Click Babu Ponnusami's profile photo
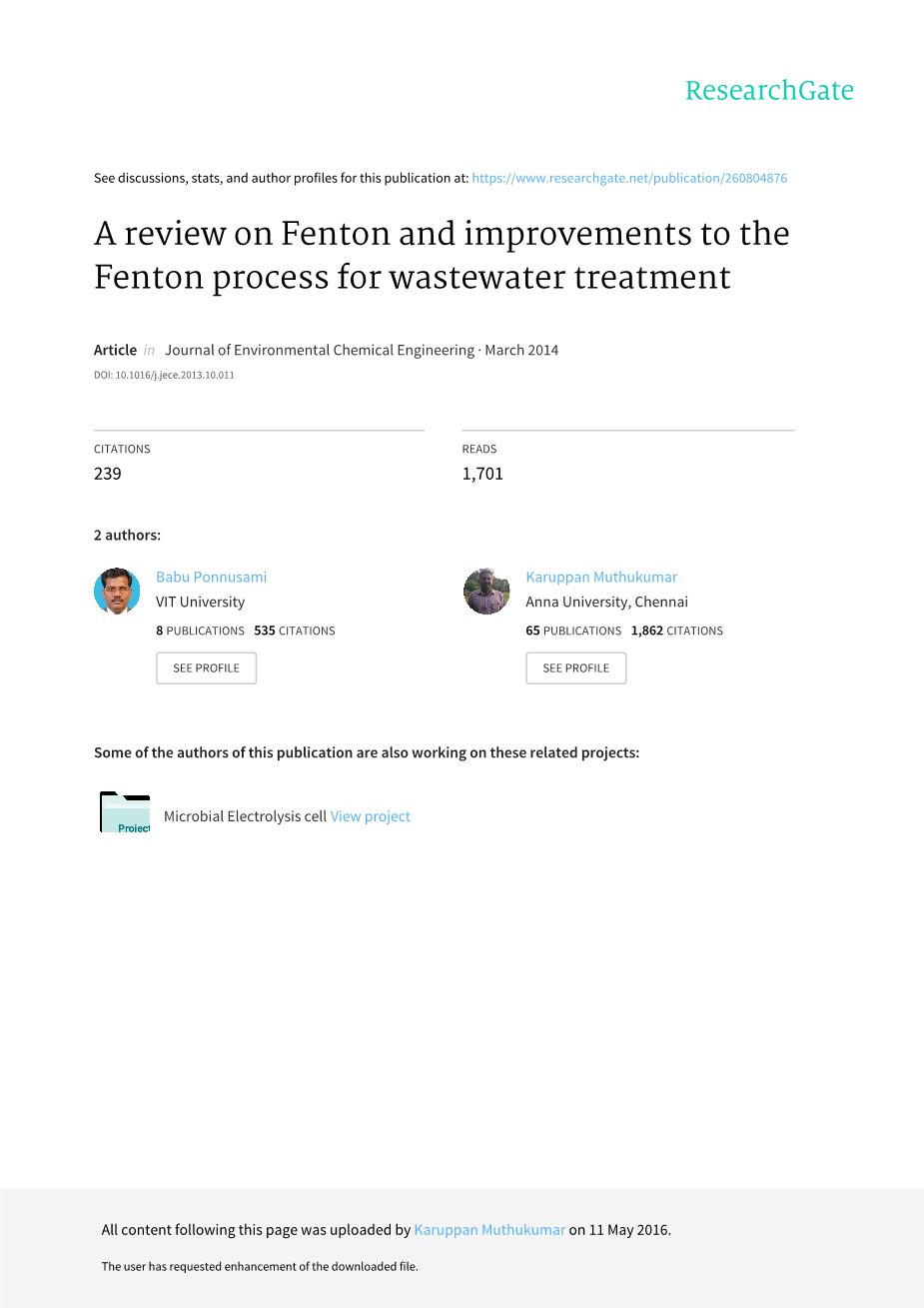 coord(117,592)
